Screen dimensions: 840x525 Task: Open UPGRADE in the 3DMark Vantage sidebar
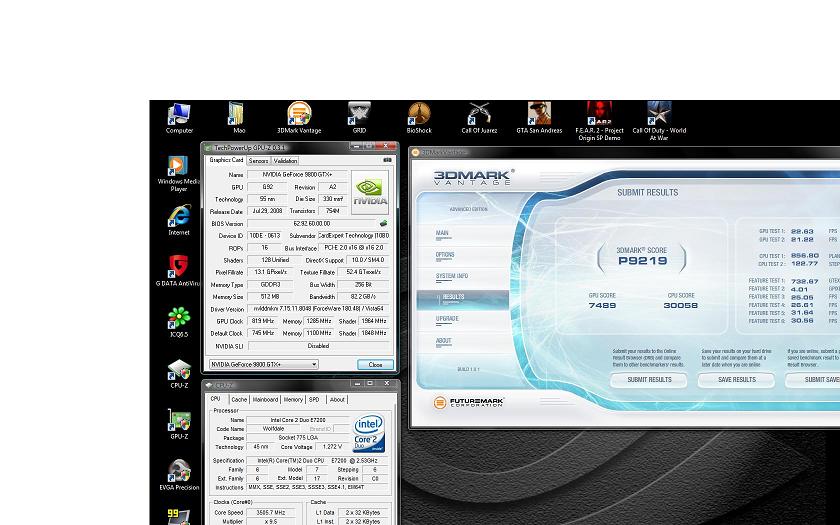447,319
